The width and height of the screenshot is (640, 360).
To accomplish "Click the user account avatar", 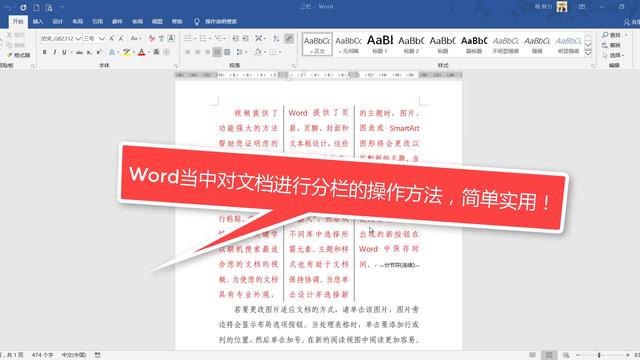I will click(x=562, y=7).
